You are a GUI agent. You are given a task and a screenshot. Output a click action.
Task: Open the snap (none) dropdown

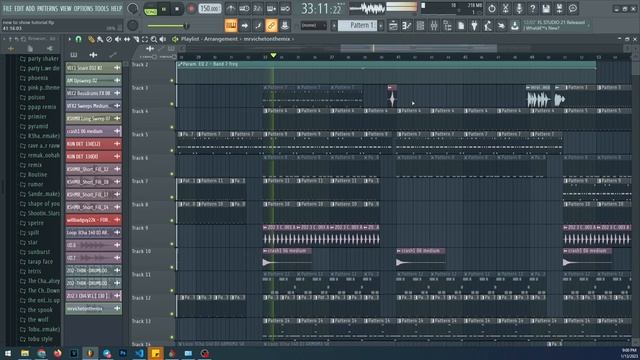pos(313,26)
